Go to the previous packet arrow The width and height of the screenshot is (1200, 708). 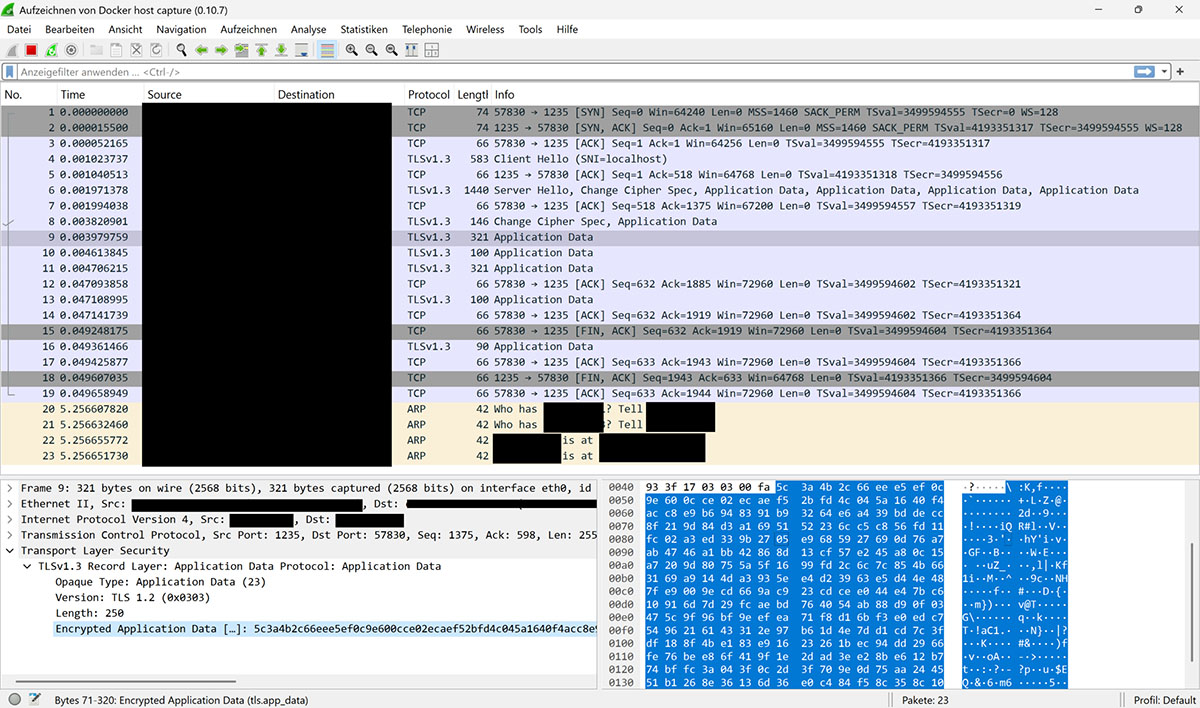click(201, 50)
